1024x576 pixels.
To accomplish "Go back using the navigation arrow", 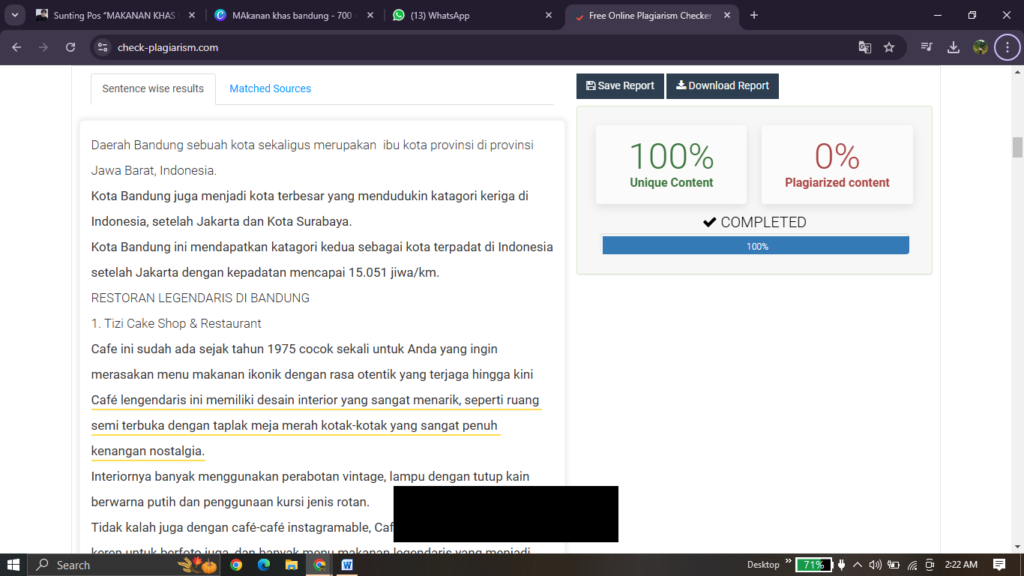I will [15, 47].
